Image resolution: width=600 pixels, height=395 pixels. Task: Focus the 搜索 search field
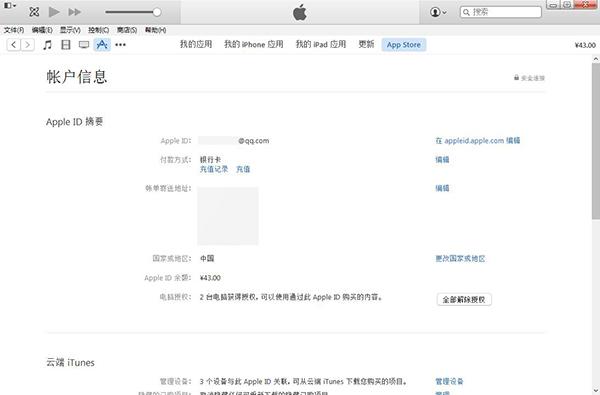click(x=501, y=12)
